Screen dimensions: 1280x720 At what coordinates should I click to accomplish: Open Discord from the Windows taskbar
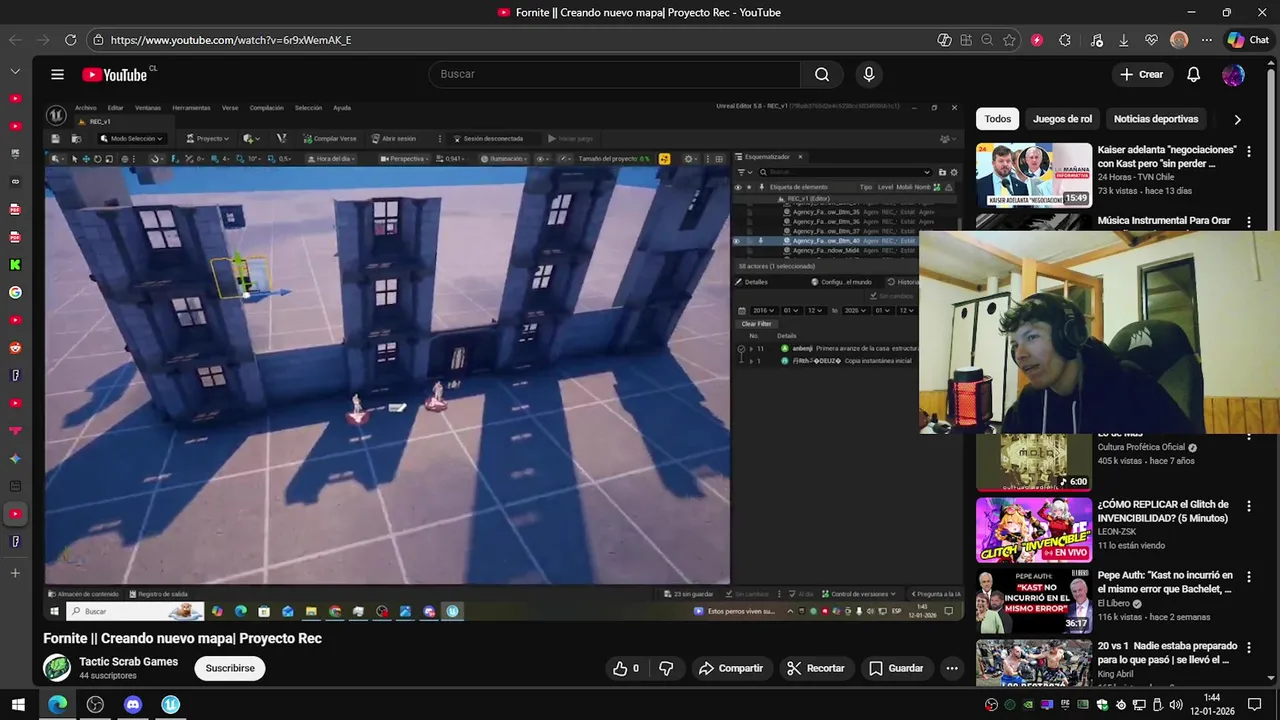tap(133, 705)
